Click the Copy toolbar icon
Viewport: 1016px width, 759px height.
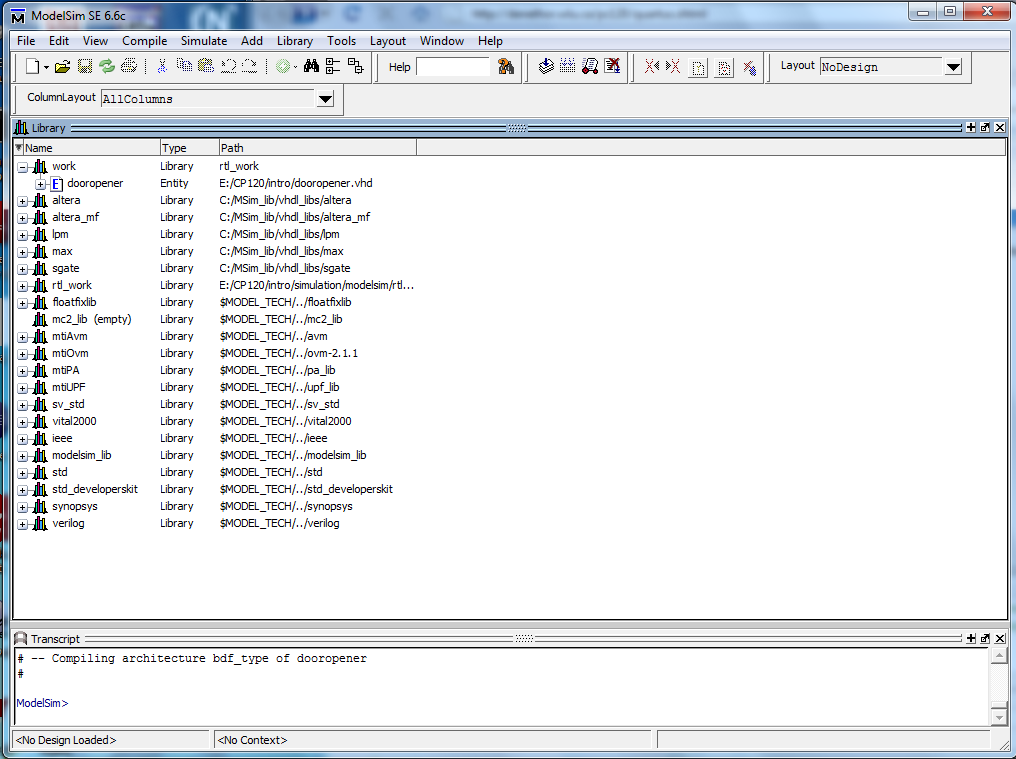tap(184, 66)
